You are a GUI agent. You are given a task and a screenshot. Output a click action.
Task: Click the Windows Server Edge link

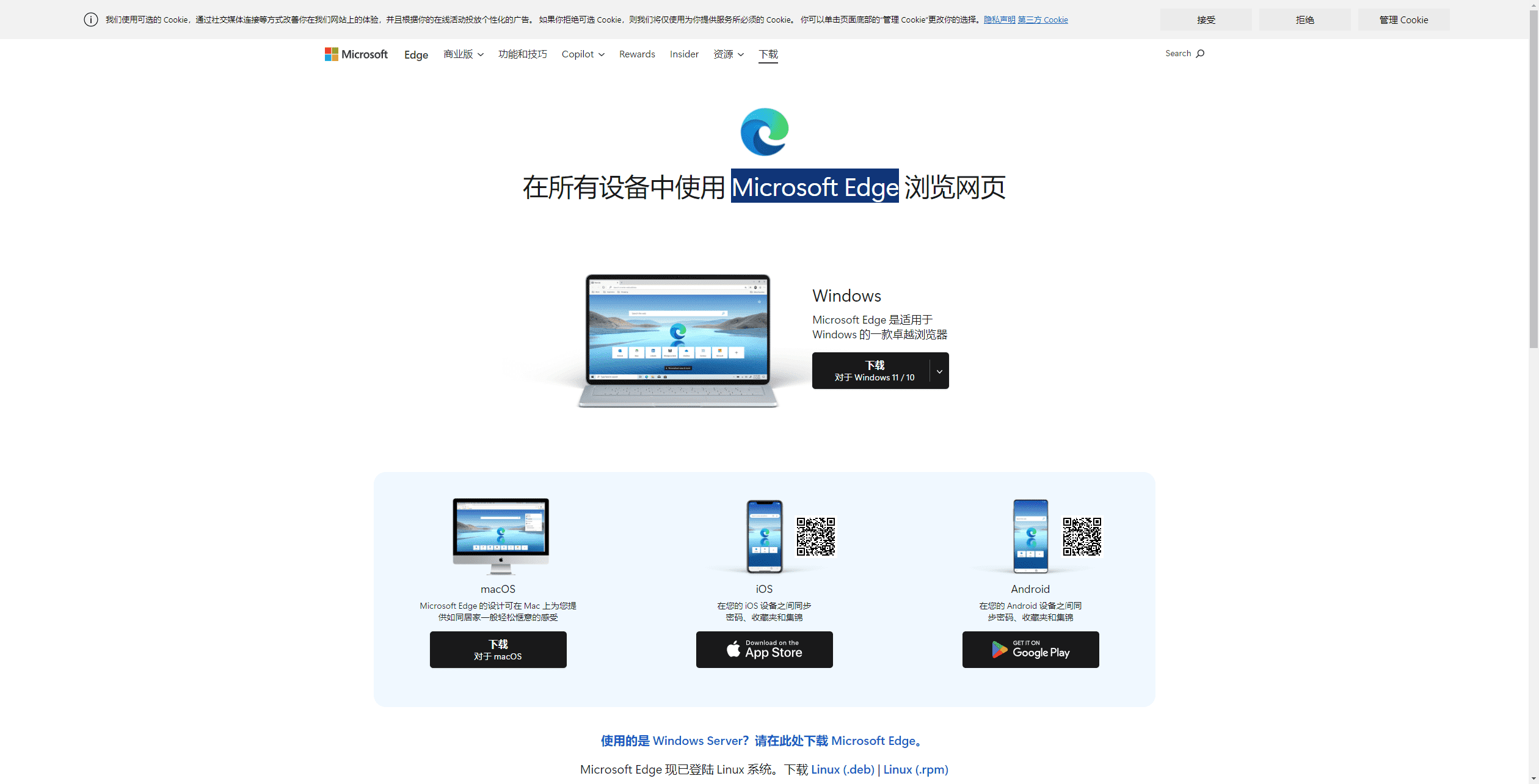tap(761, 740)
